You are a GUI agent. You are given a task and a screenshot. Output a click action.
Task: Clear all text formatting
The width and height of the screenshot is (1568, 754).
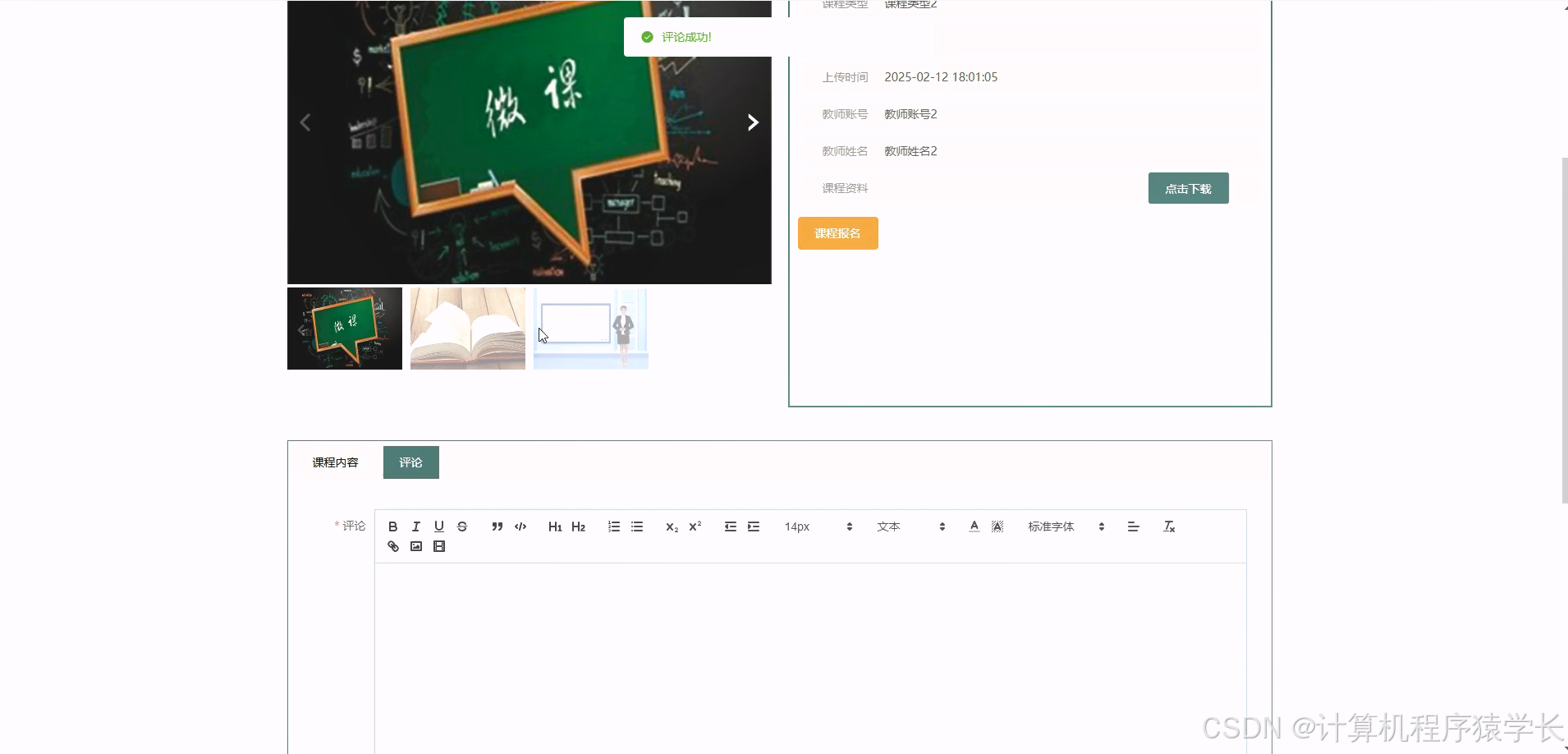point(1169,526)
